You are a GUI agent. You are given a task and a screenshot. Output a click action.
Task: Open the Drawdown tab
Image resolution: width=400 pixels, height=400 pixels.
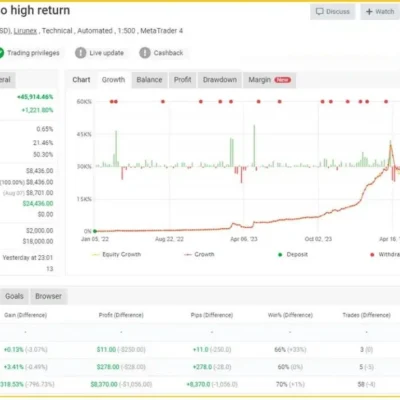[x=220, y=80]
